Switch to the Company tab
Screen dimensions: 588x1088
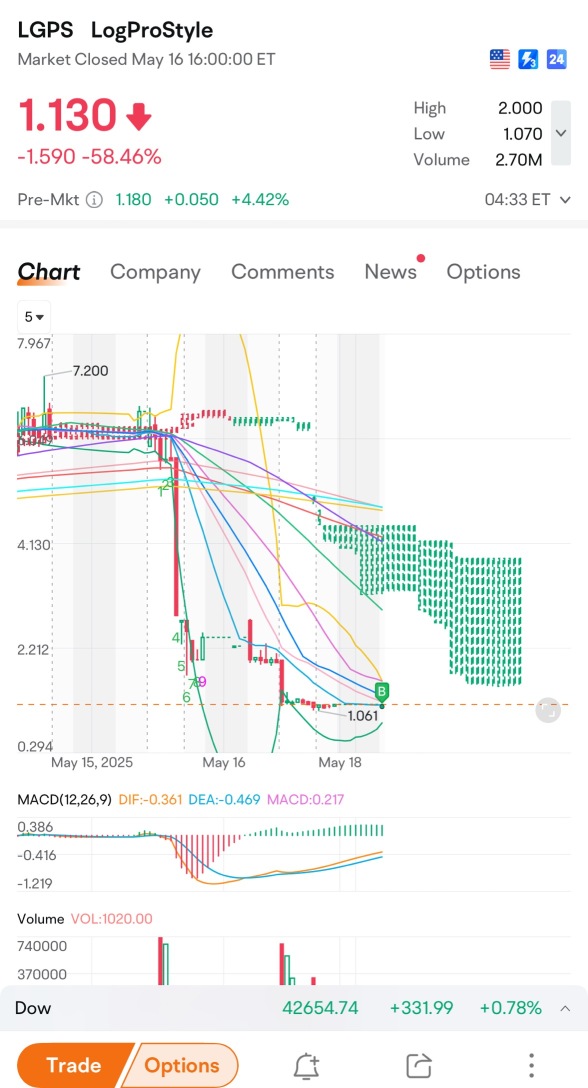pos(155,272)
